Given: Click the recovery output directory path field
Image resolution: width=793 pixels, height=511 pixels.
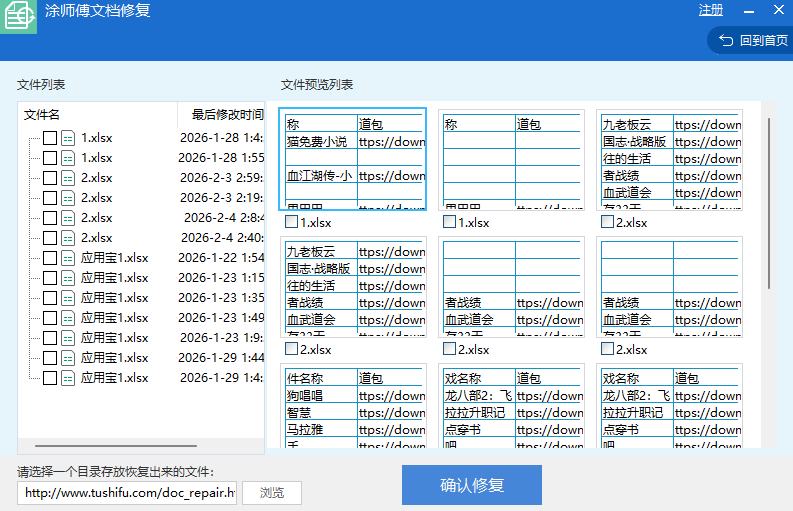Looking at the screenshot, I should click(x=127, y=493).
